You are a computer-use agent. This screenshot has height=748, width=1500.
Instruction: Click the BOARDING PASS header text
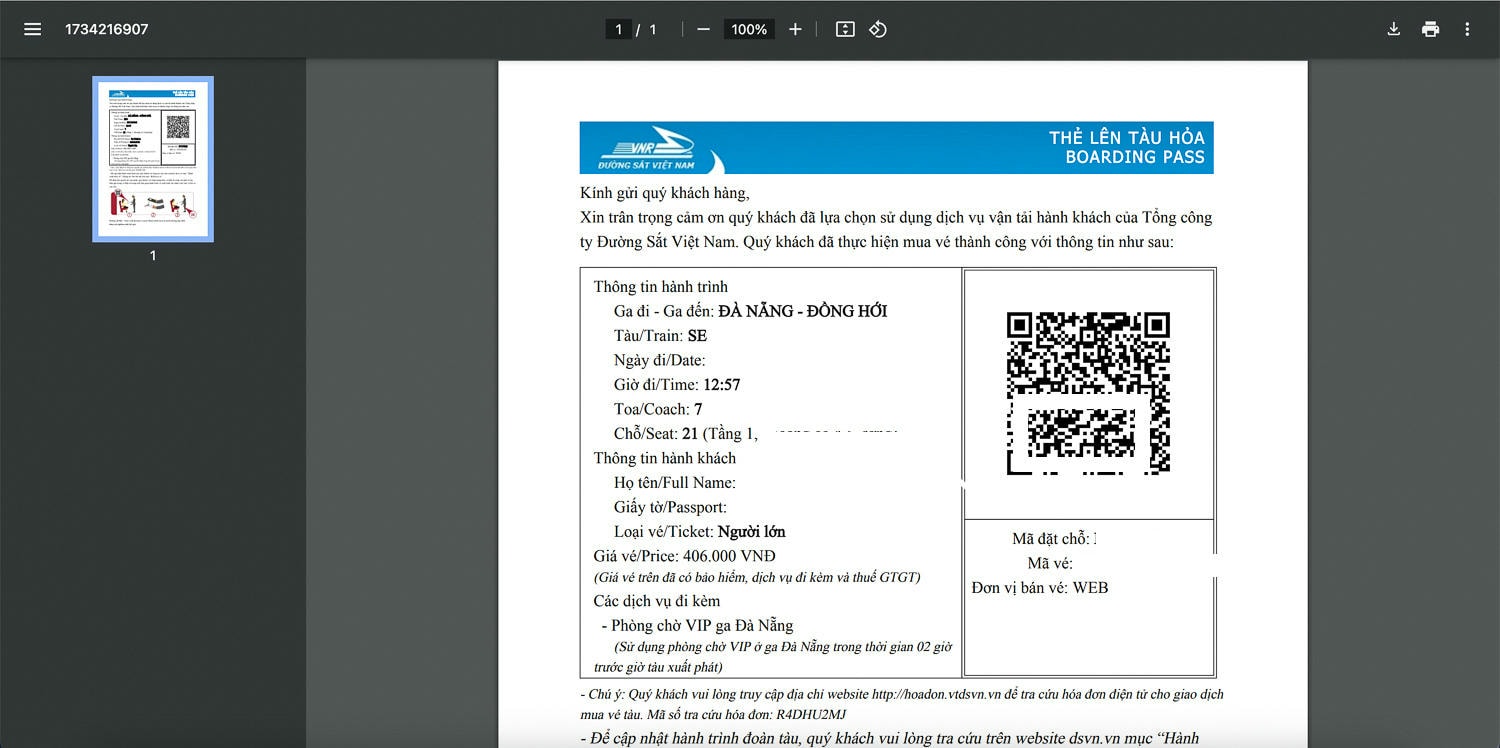tap(1135, 157)
